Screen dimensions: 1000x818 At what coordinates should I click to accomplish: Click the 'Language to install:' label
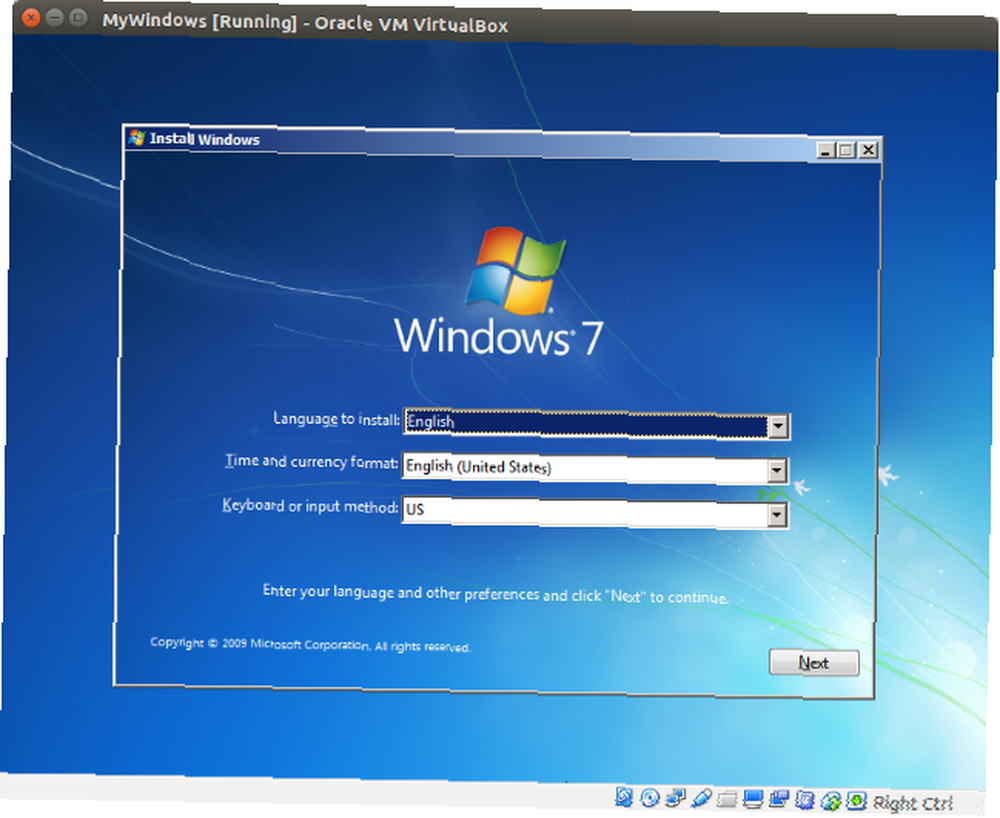pos(337,419)
